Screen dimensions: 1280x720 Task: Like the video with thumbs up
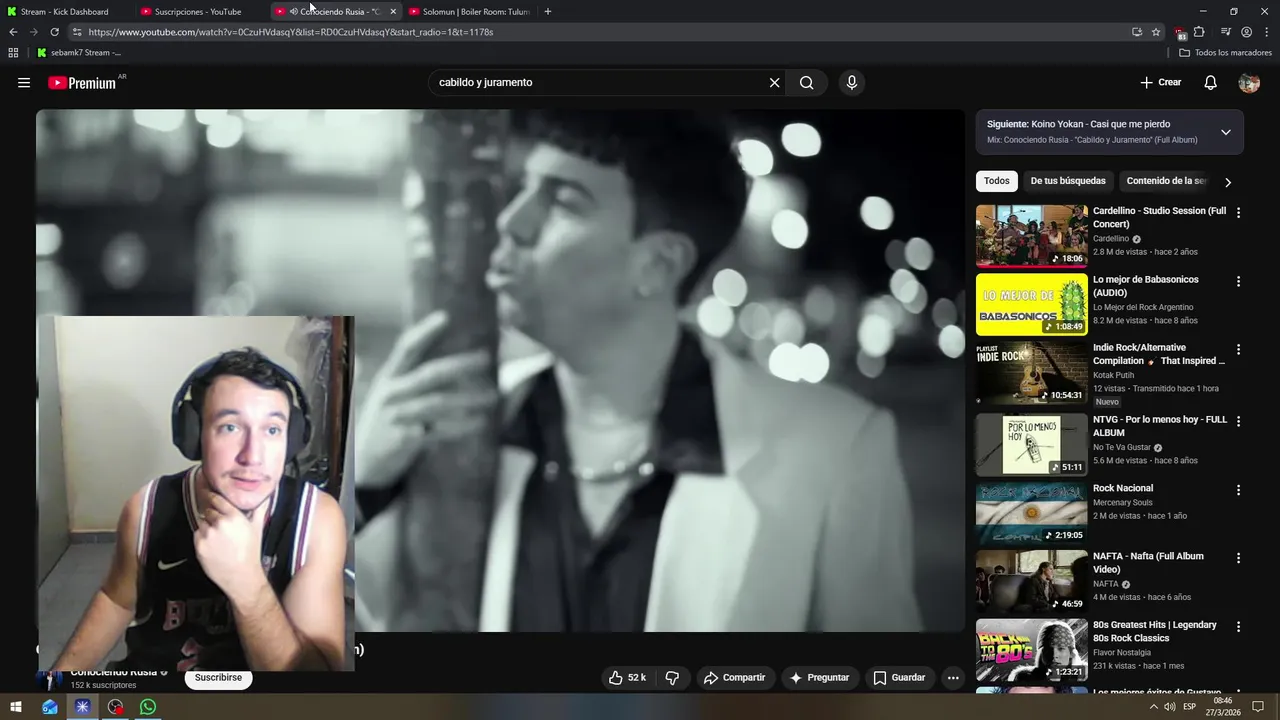[x=627, y=678]
